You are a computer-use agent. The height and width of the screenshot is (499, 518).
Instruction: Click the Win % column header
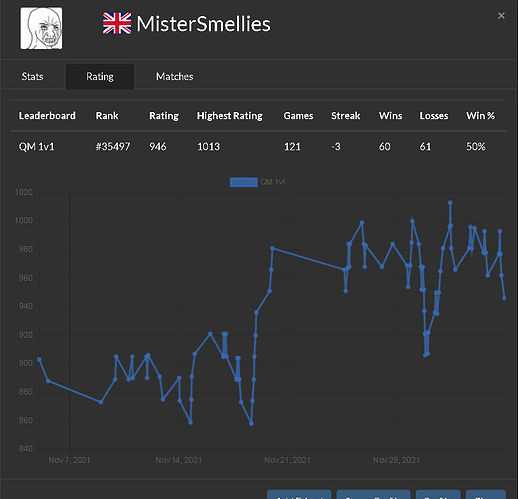click(480, 116)
